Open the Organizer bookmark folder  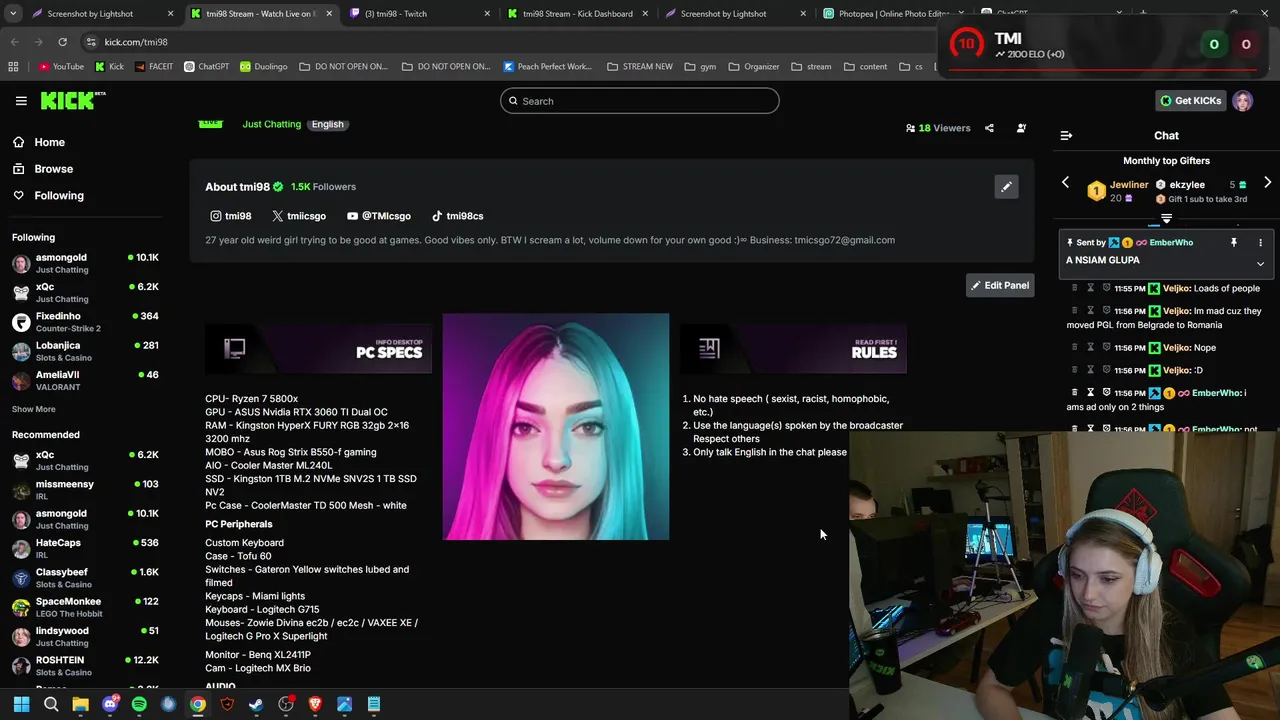753,67
